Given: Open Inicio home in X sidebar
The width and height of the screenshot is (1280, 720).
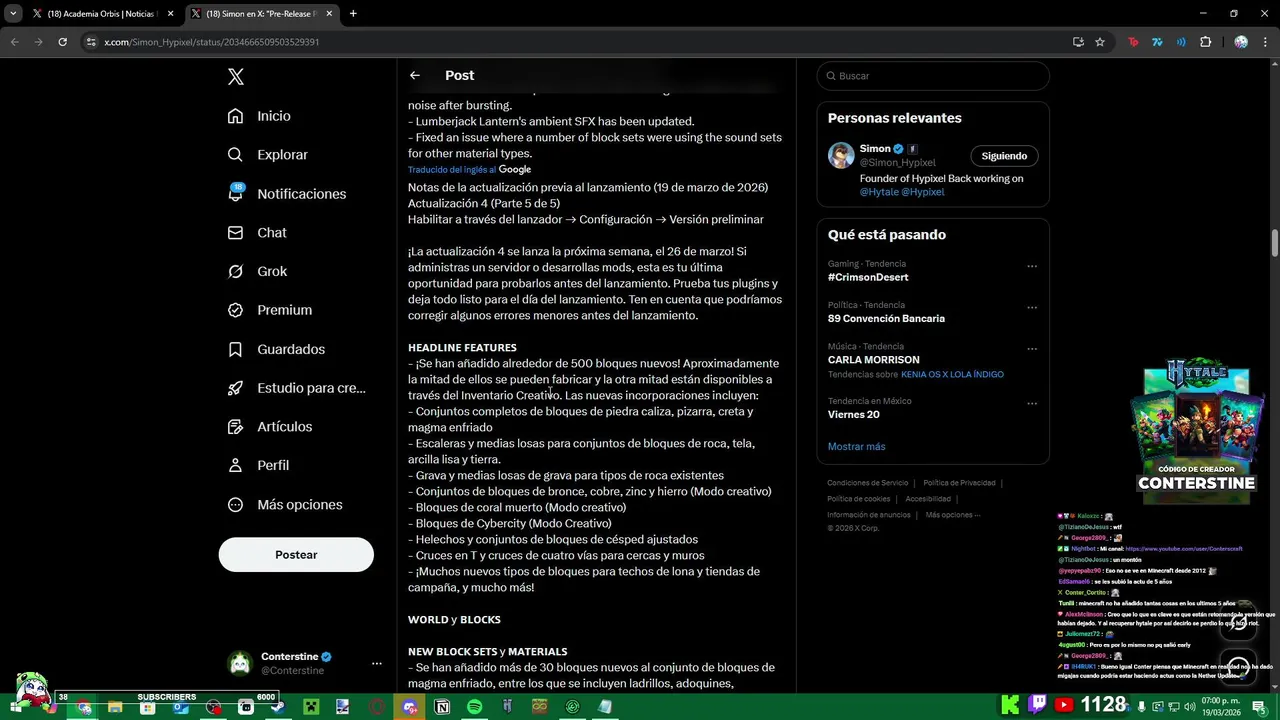Looking at the screenshot, I should point(259,116).
